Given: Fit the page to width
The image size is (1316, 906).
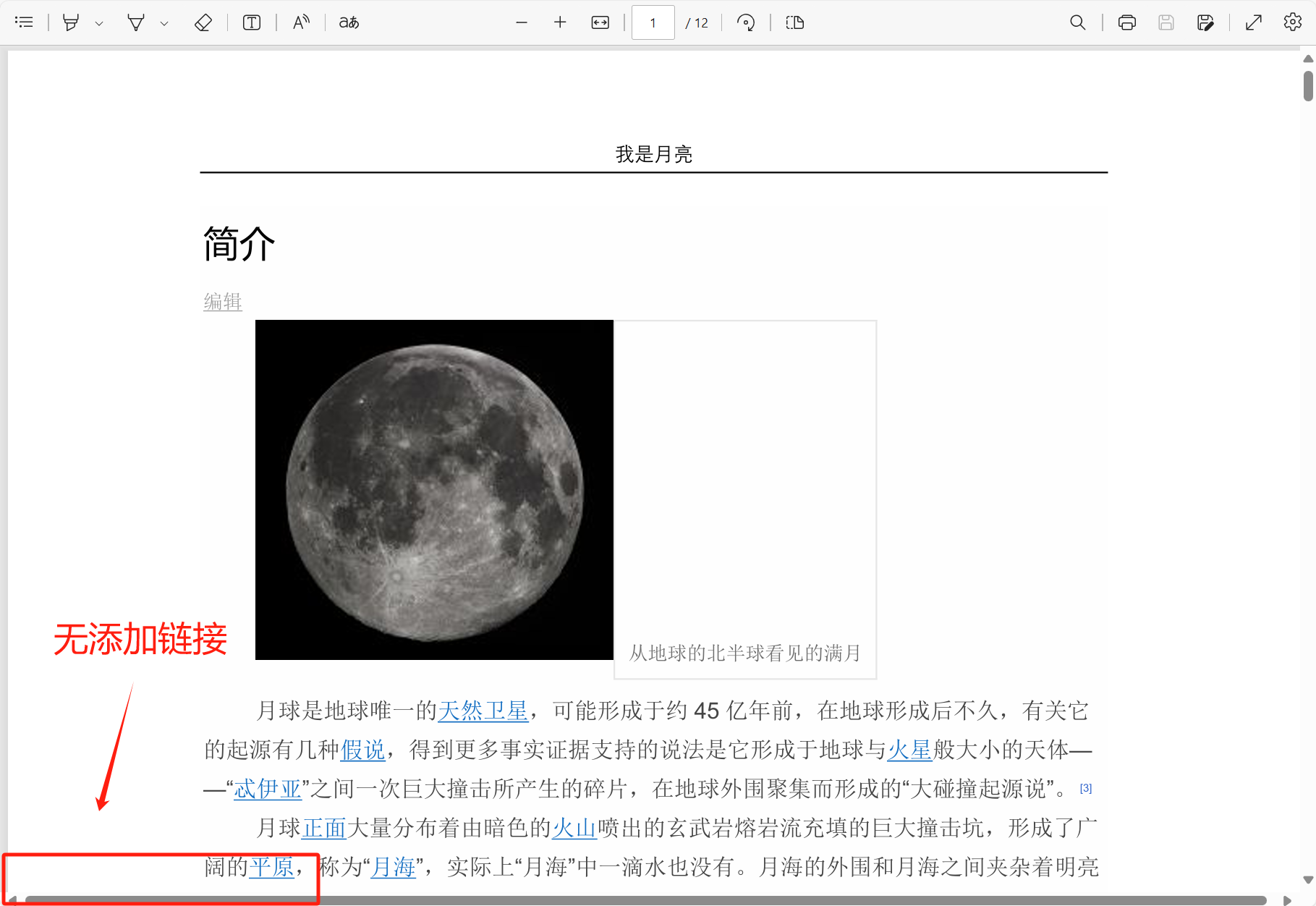Looking at the screenshot, I should pos(600,22).
